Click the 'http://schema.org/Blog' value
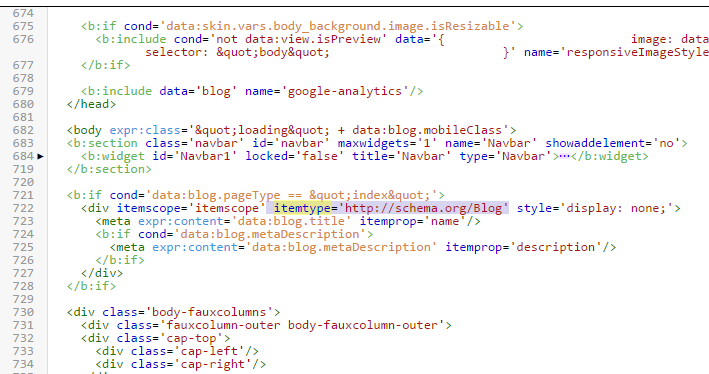 (x=423, y=208)
